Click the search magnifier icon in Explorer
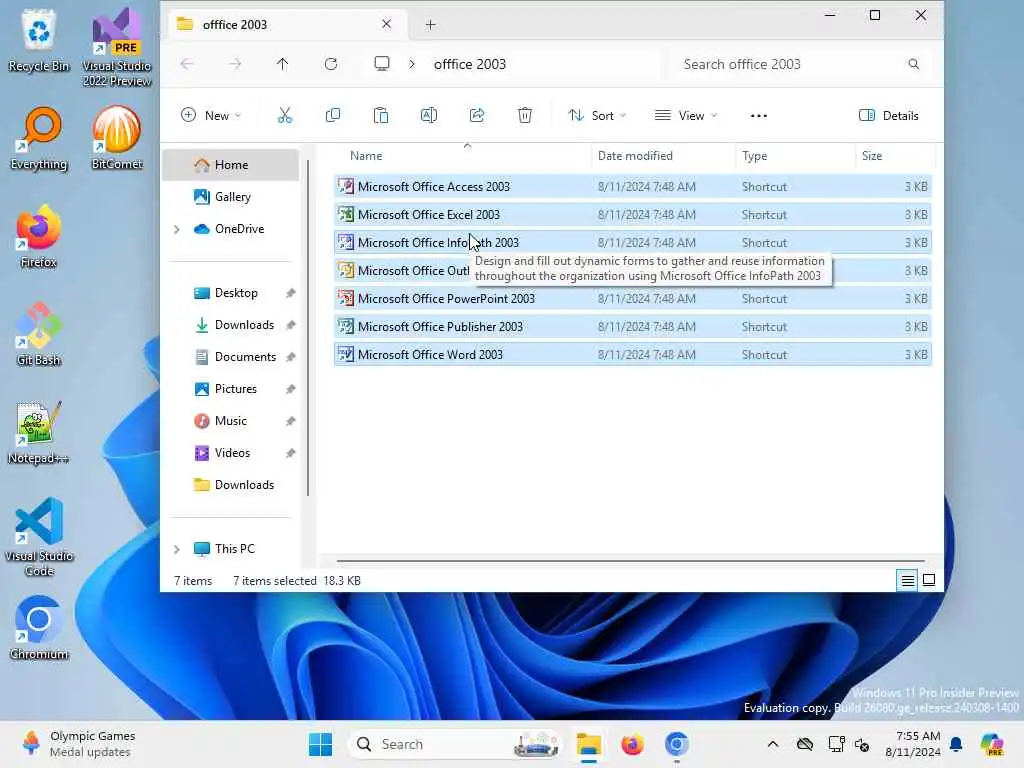Viewport: 1024px width, 768px height. (x=914, y=64)
